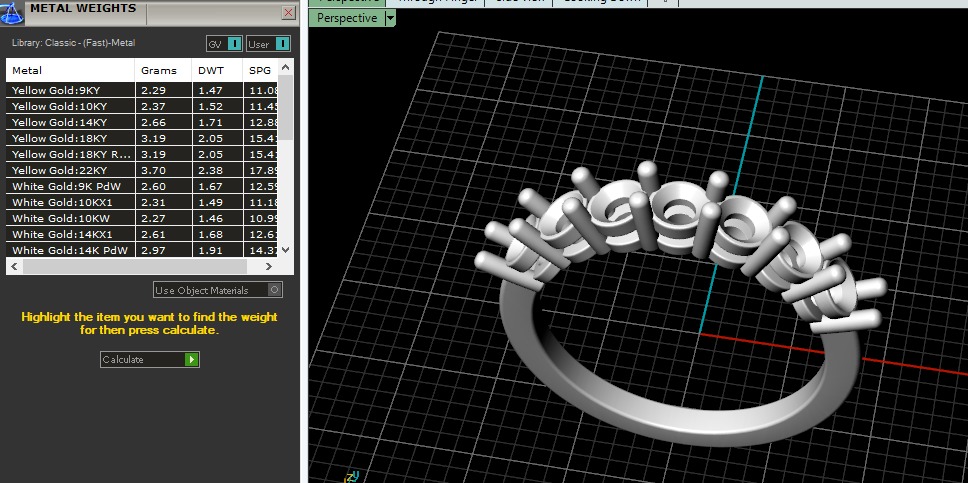
Task: Click the Grams column header
Action: (x=163, y=70)
